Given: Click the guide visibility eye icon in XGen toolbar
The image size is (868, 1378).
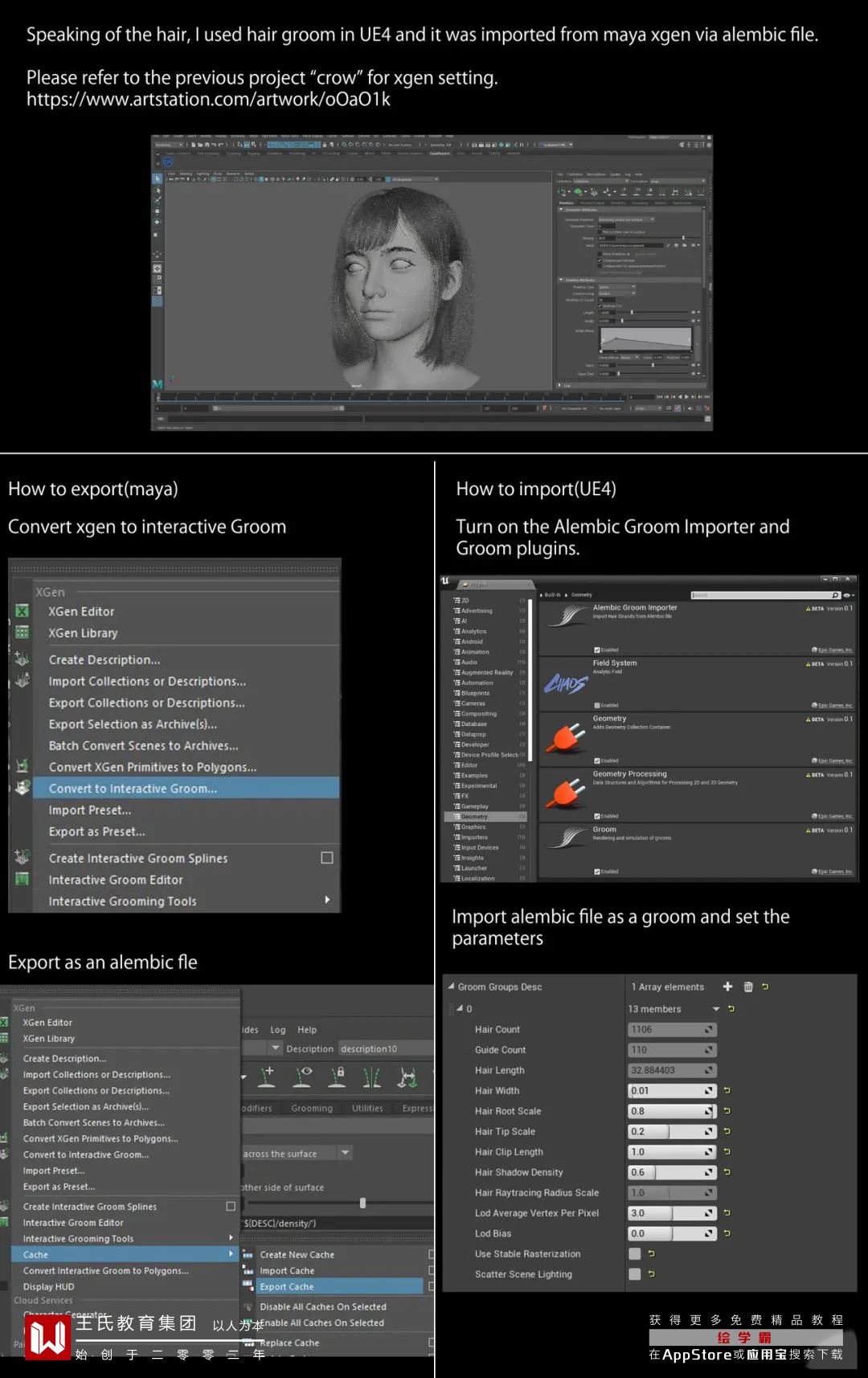Looking at the screenshot, I should pyautogui.click(x=303, y=1076).
